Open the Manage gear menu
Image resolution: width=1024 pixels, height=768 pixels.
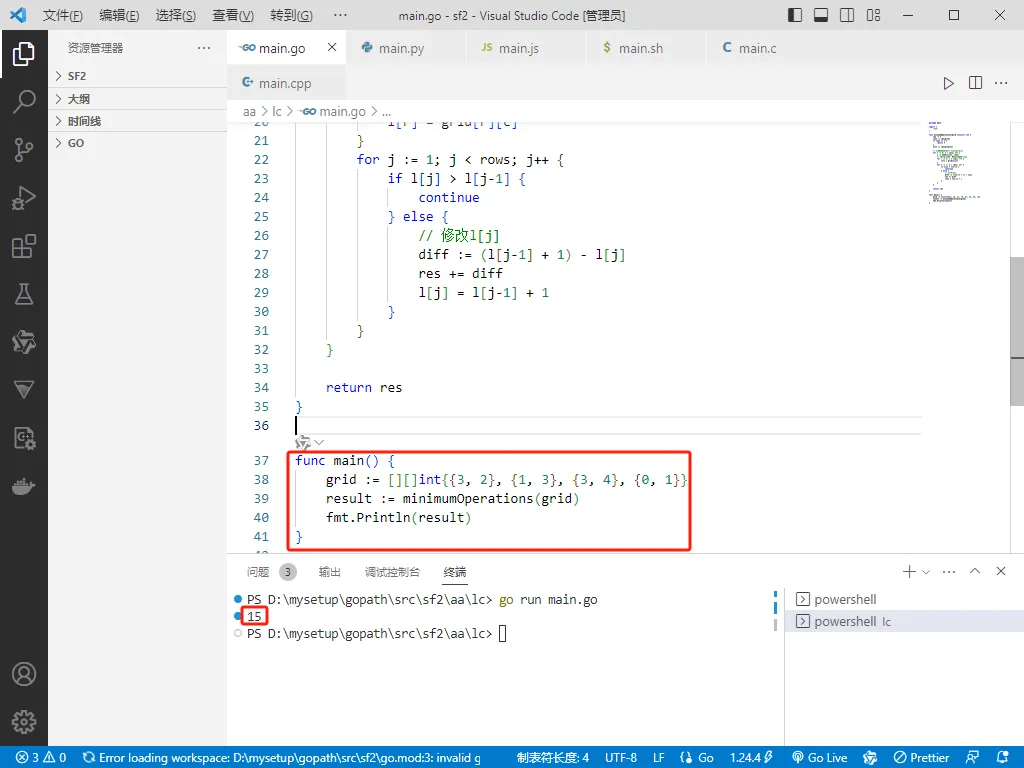24,722
